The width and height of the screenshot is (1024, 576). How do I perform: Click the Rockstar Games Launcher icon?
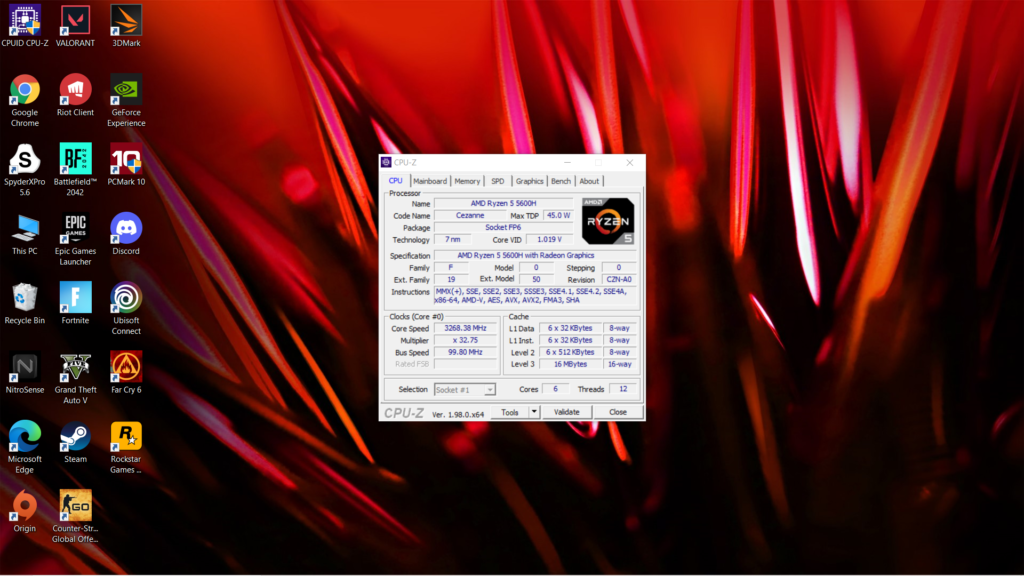pos(126,447)
